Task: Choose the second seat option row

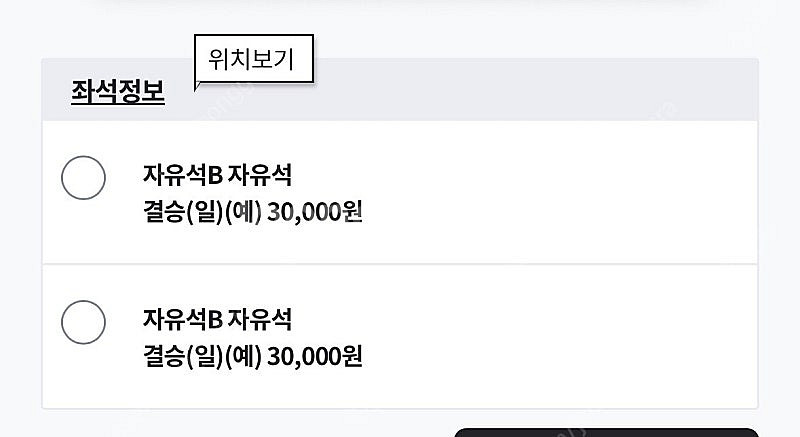Action: (400, 337)
